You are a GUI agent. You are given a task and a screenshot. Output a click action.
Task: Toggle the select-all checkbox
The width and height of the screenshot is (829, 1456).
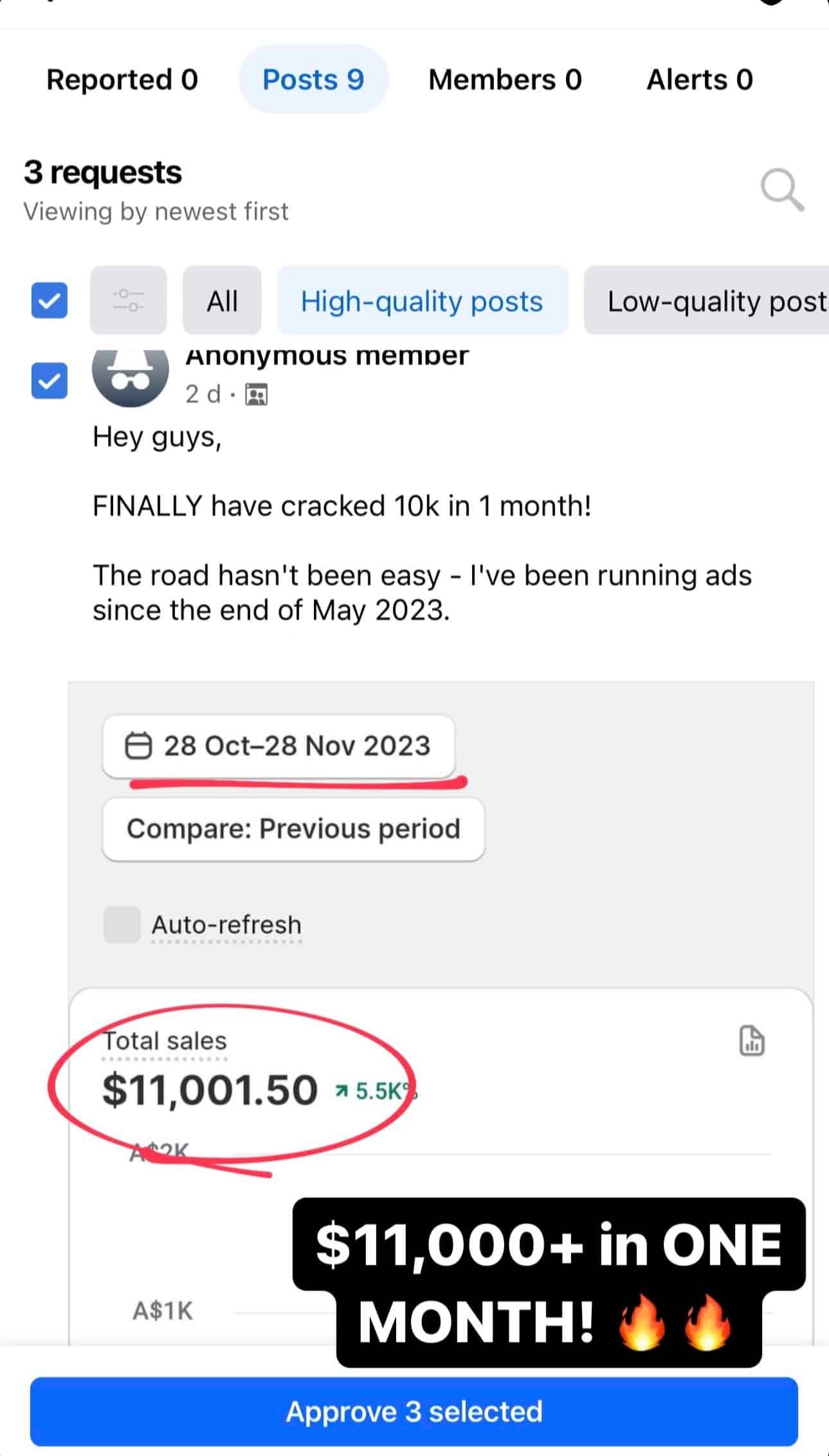pos(50,300)
